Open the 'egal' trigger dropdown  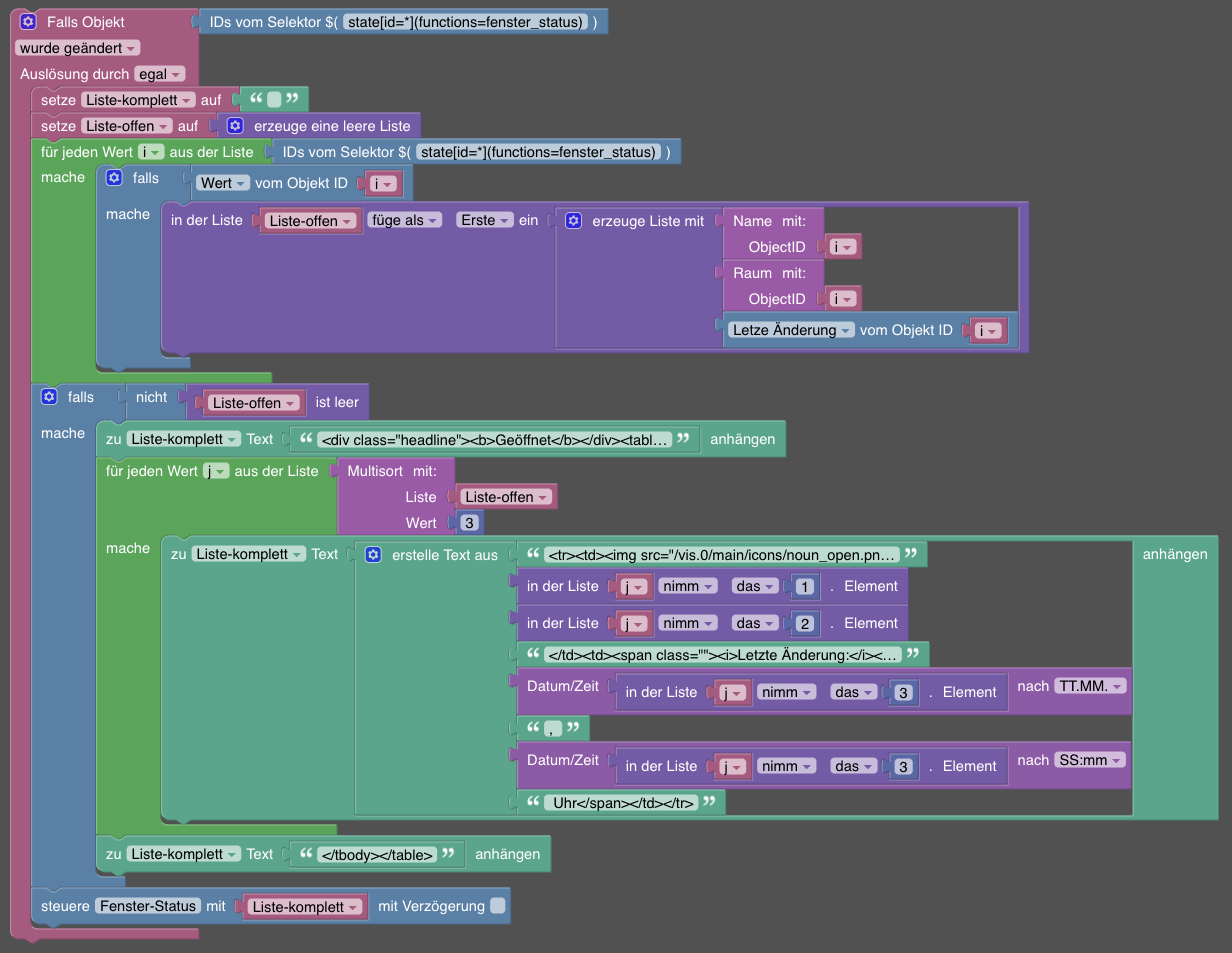pyautogui.click(x=160, y=74)
